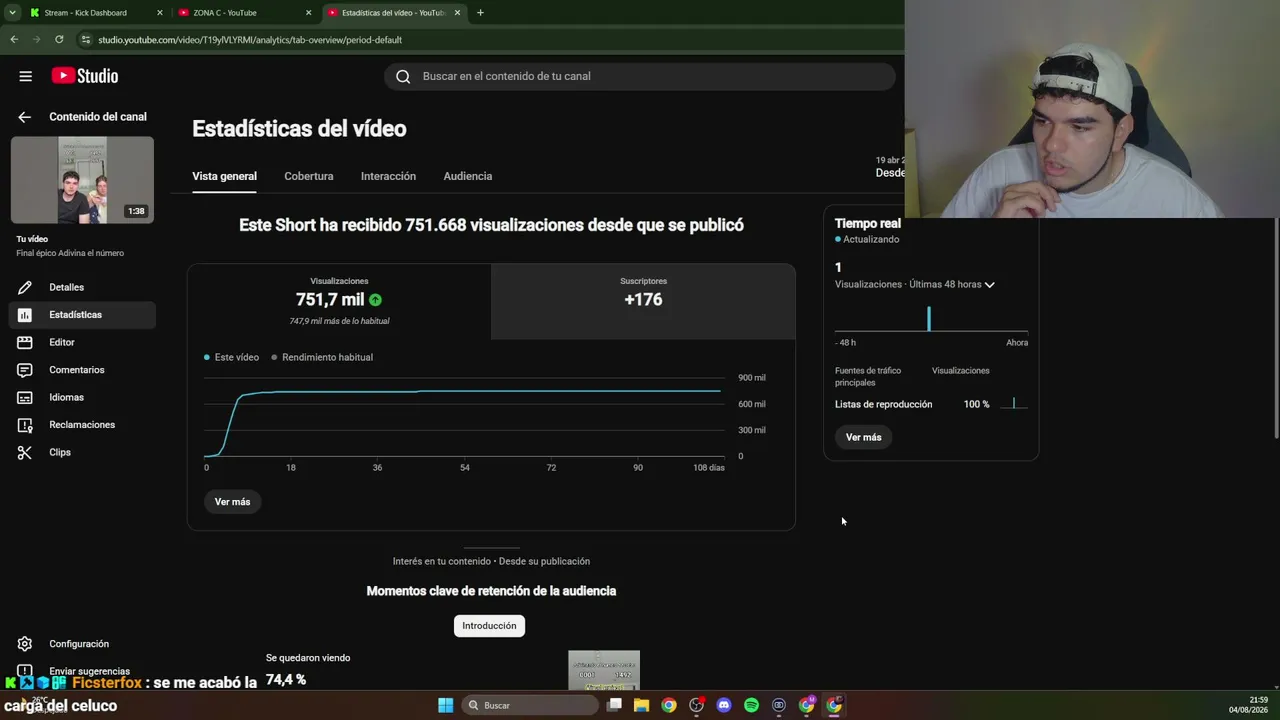Open Editor in the left sidebar
1280x720 pixels.
click(82, 342)
